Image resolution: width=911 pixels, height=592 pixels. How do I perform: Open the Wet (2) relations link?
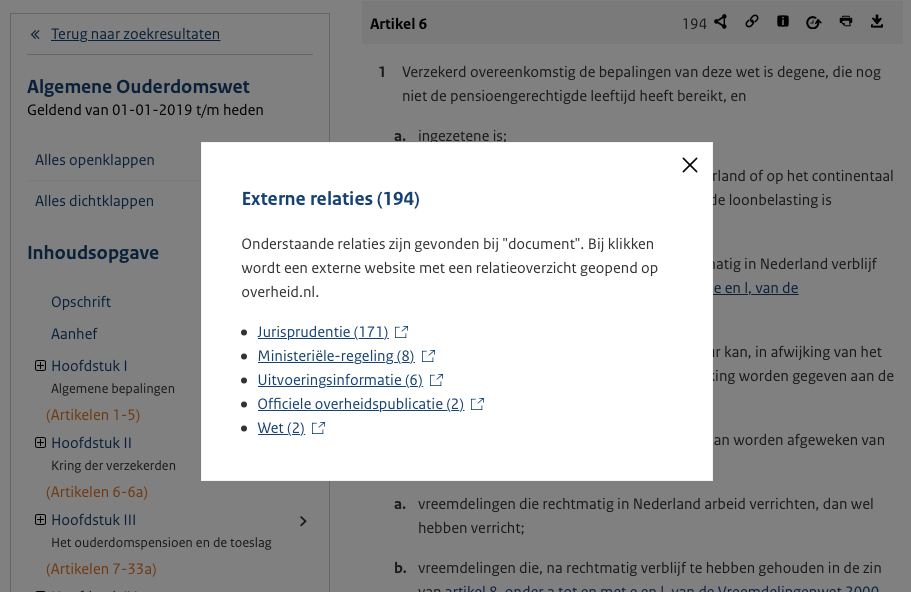(281, 428)
